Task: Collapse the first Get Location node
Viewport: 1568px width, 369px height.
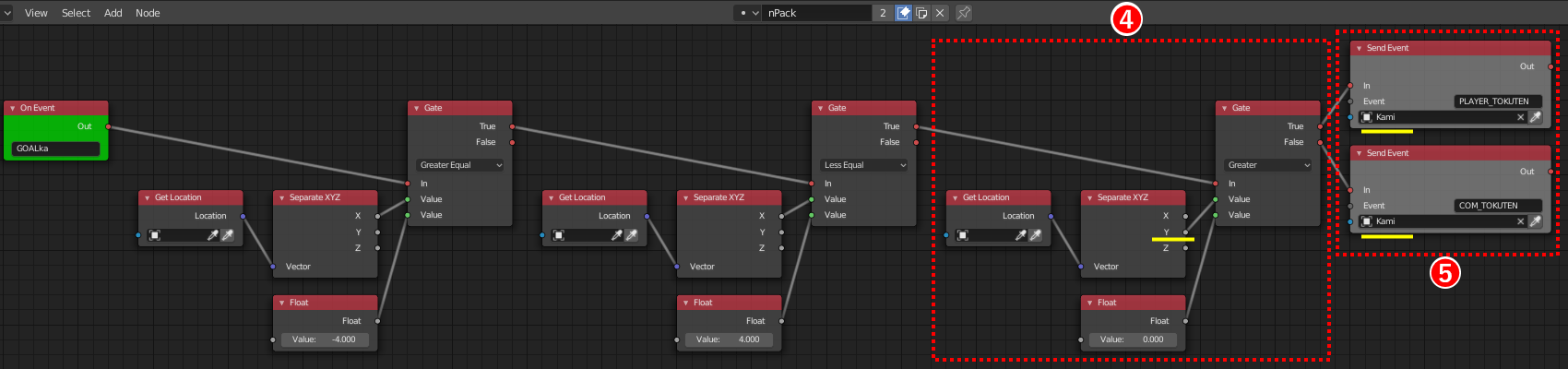Action: pyautogui.click(x=147, y=197)
